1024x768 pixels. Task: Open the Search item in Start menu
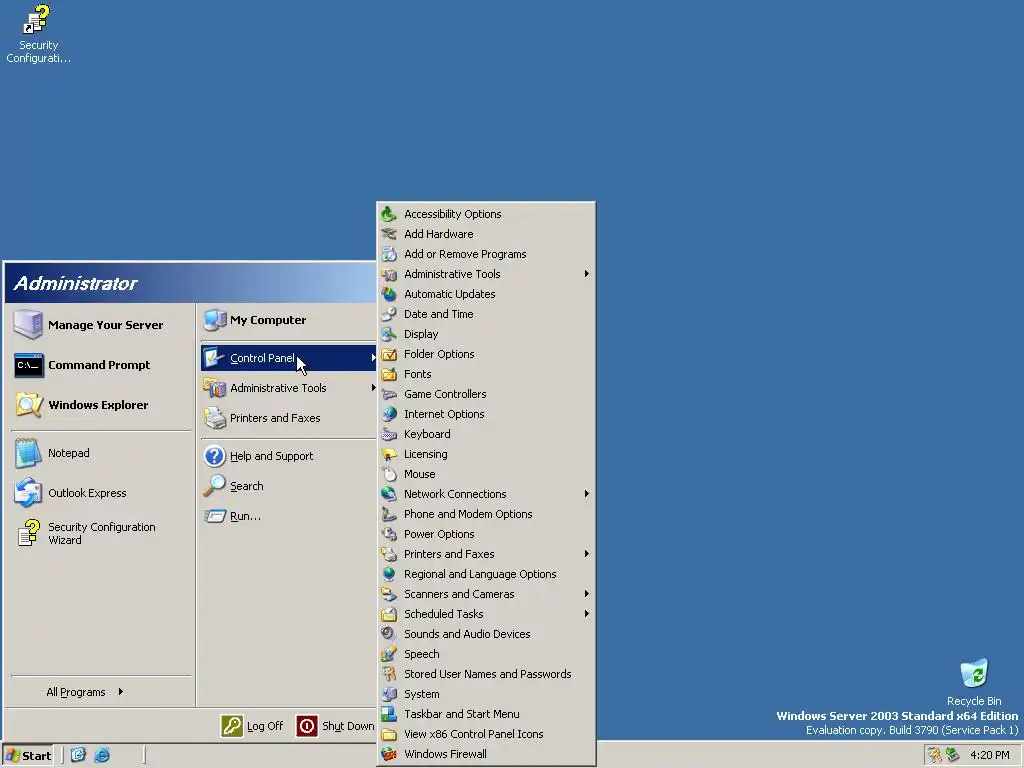[x=288, y=486]
